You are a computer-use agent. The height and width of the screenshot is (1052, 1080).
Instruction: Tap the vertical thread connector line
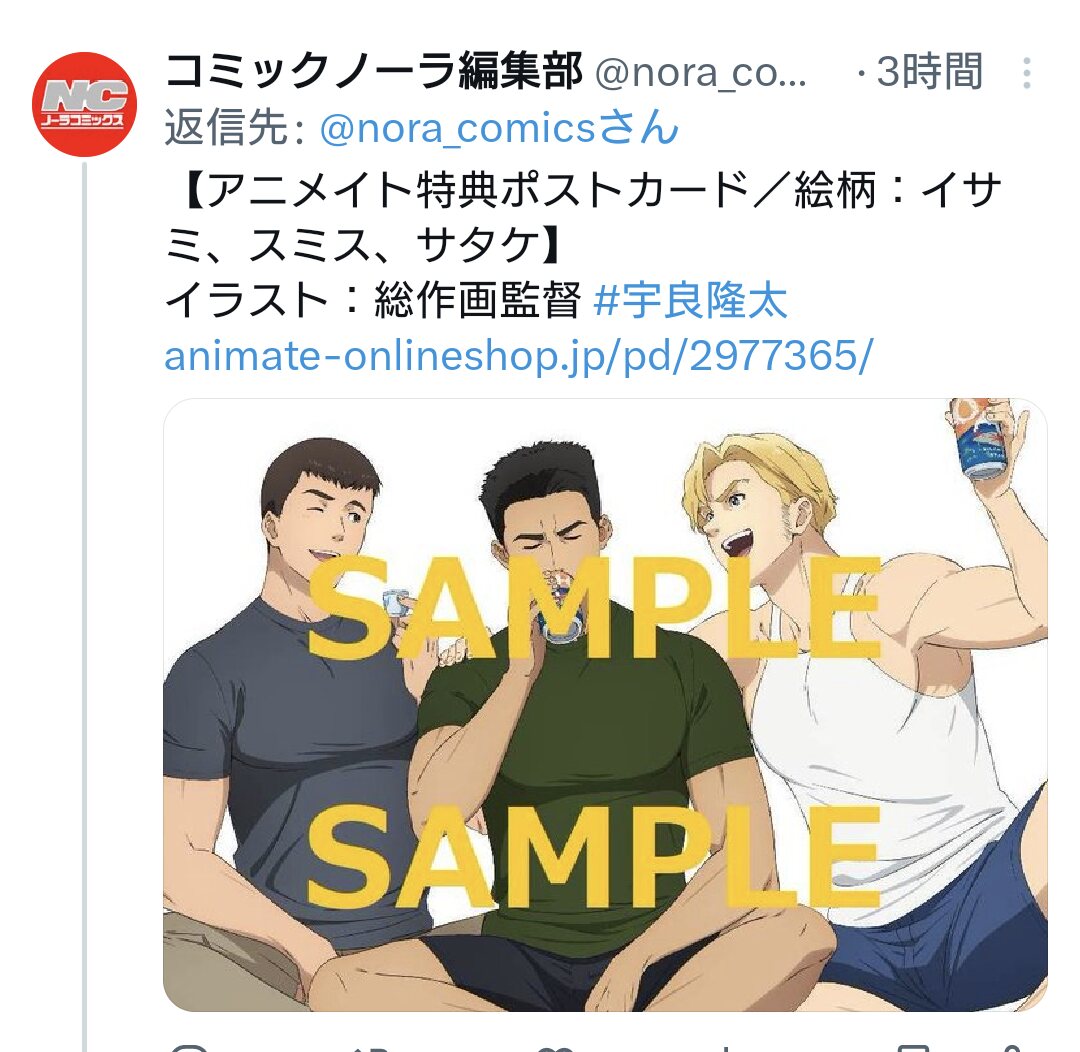pyautogui.click(x=85, y=606)
